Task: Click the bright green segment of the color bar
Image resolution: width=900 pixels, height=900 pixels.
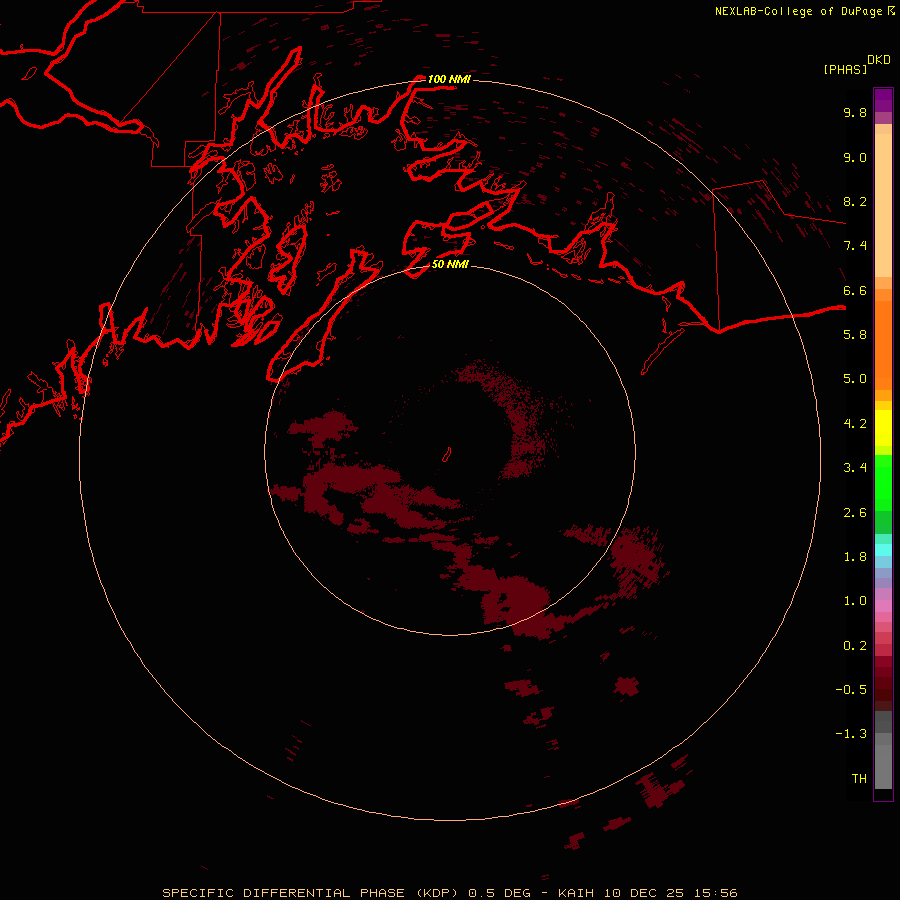Action: click(x=883, y=483)
